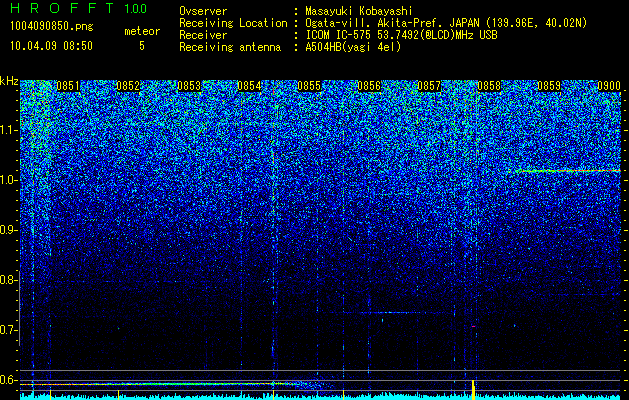This screenshot has height=400, width=629.
Task: Click the 0853 time label
Action: click(x=189, y=86)
